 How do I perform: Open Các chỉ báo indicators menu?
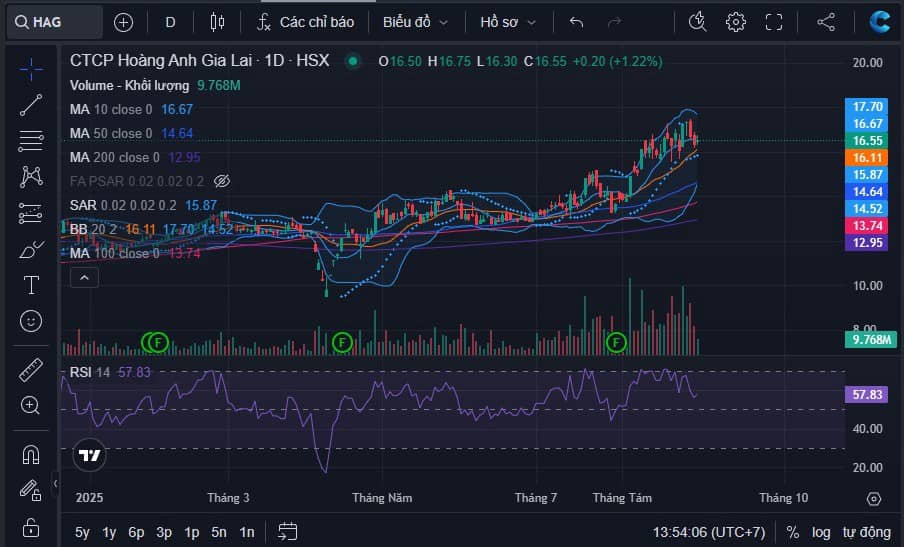click(305, 22)
